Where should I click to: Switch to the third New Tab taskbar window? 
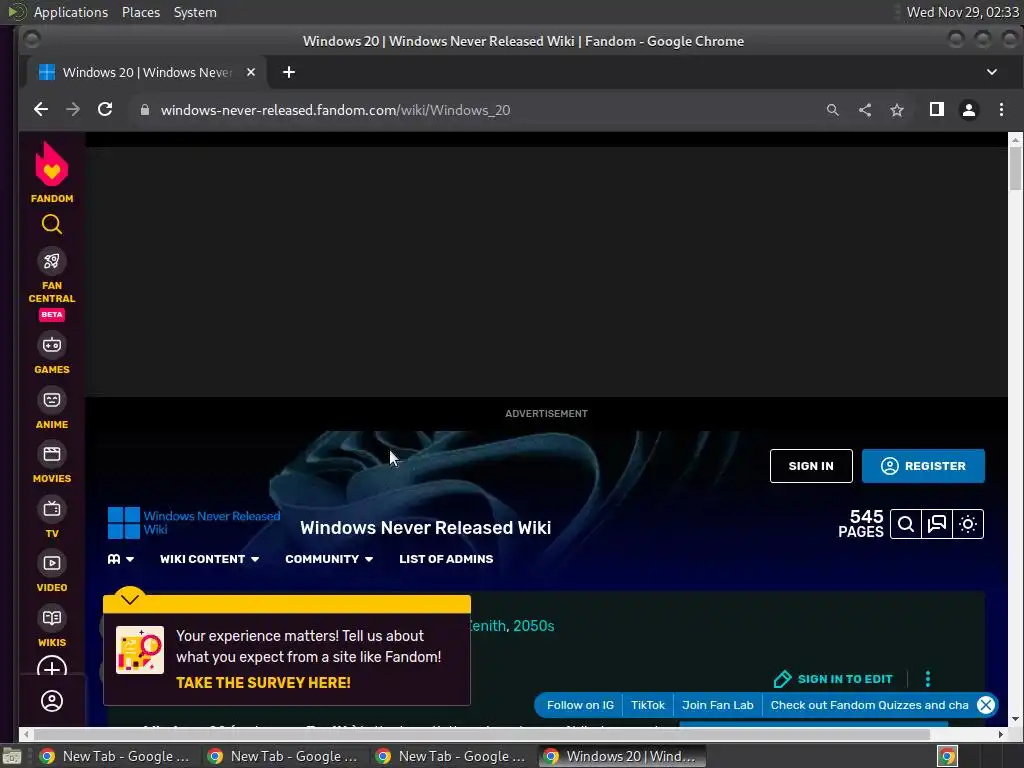point(451,756)
